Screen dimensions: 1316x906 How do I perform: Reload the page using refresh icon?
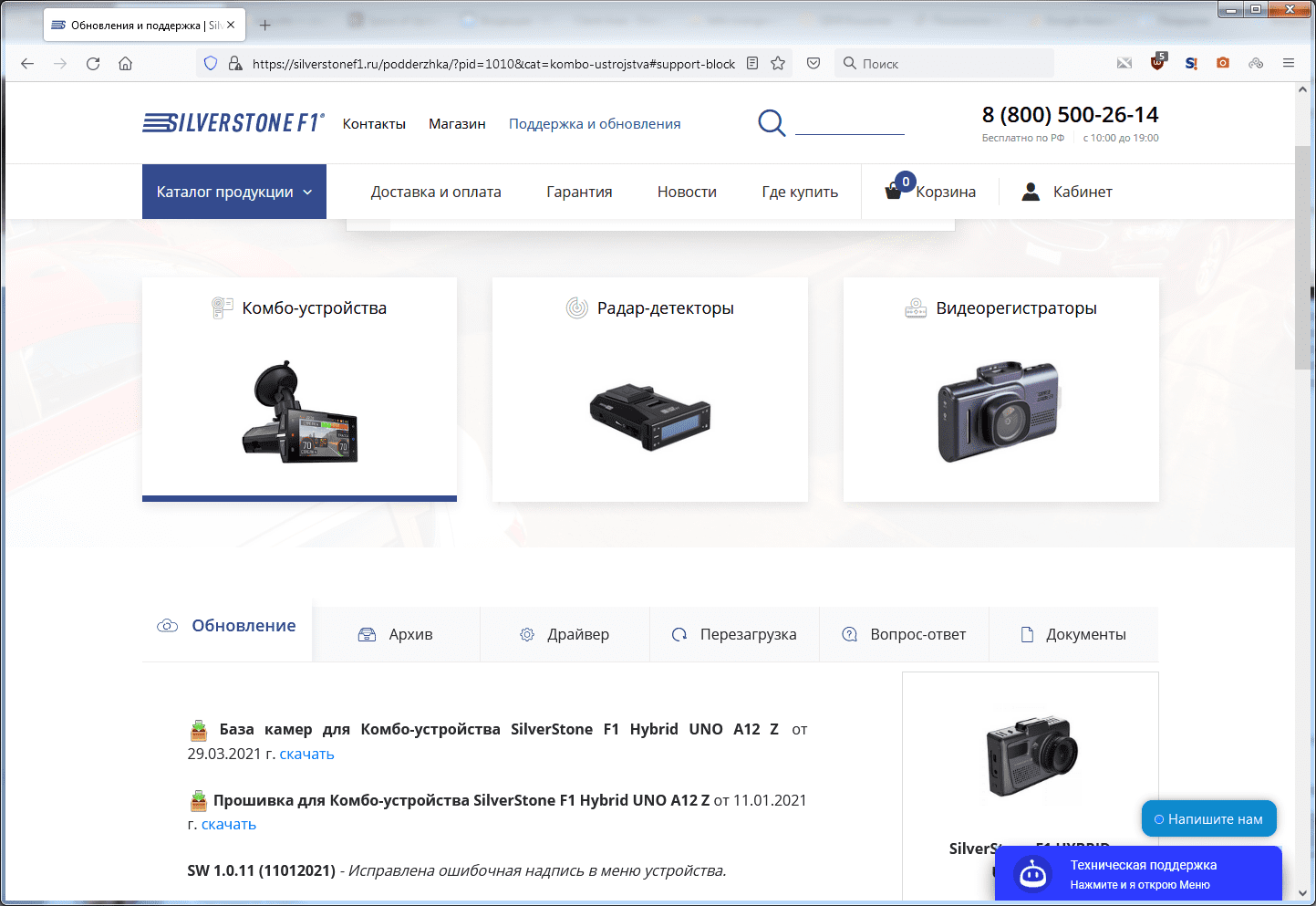(x=93, y=64)
